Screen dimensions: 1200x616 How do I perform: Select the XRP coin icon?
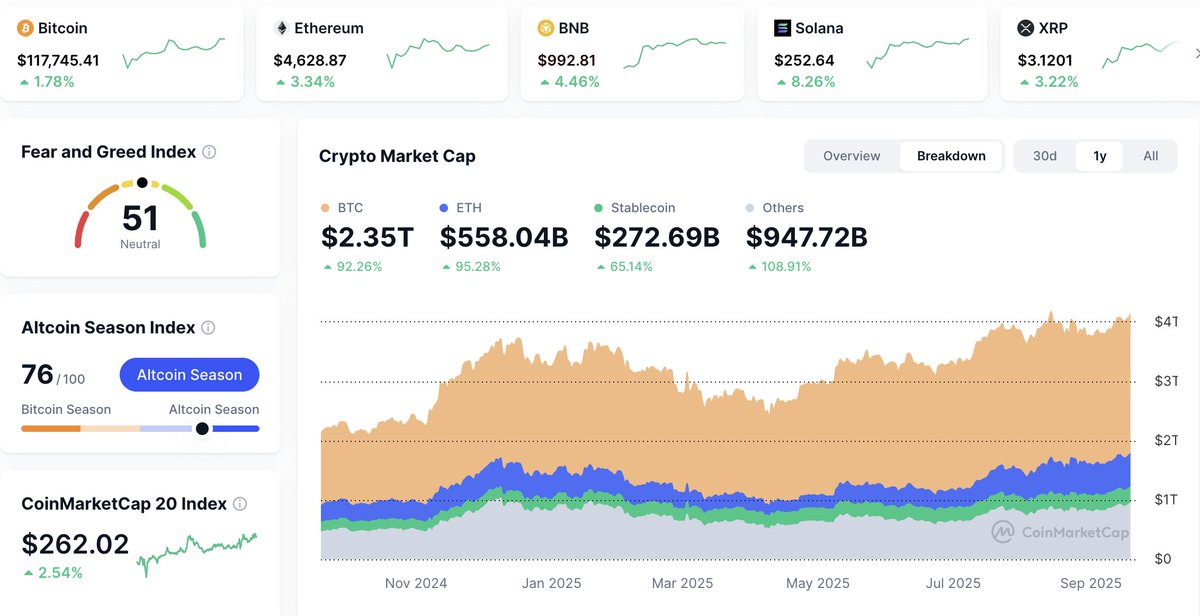(1024, 28)
